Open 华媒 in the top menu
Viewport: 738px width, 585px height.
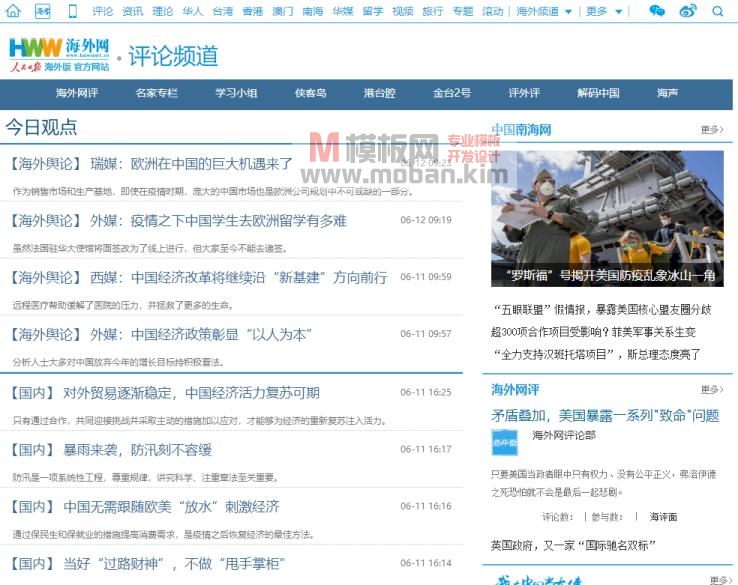pyautogui.click(x=343, y=11)
